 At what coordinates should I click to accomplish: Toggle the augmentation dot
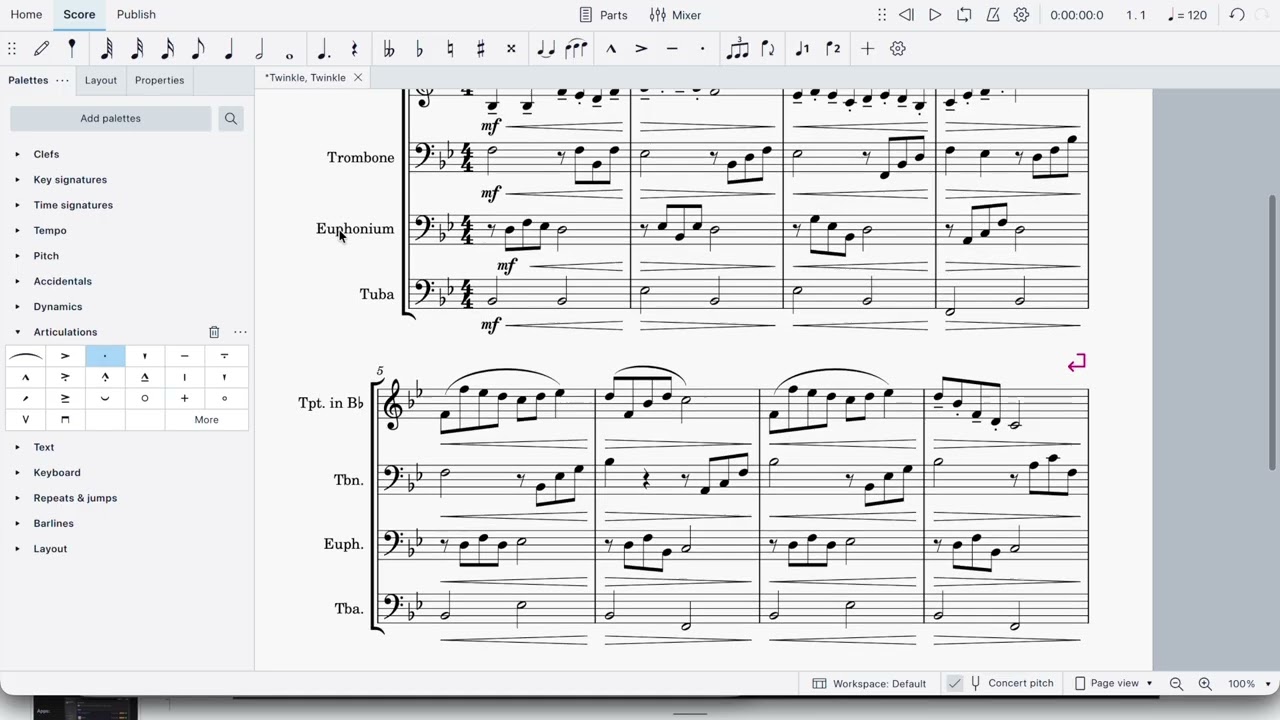pos(323,49)
